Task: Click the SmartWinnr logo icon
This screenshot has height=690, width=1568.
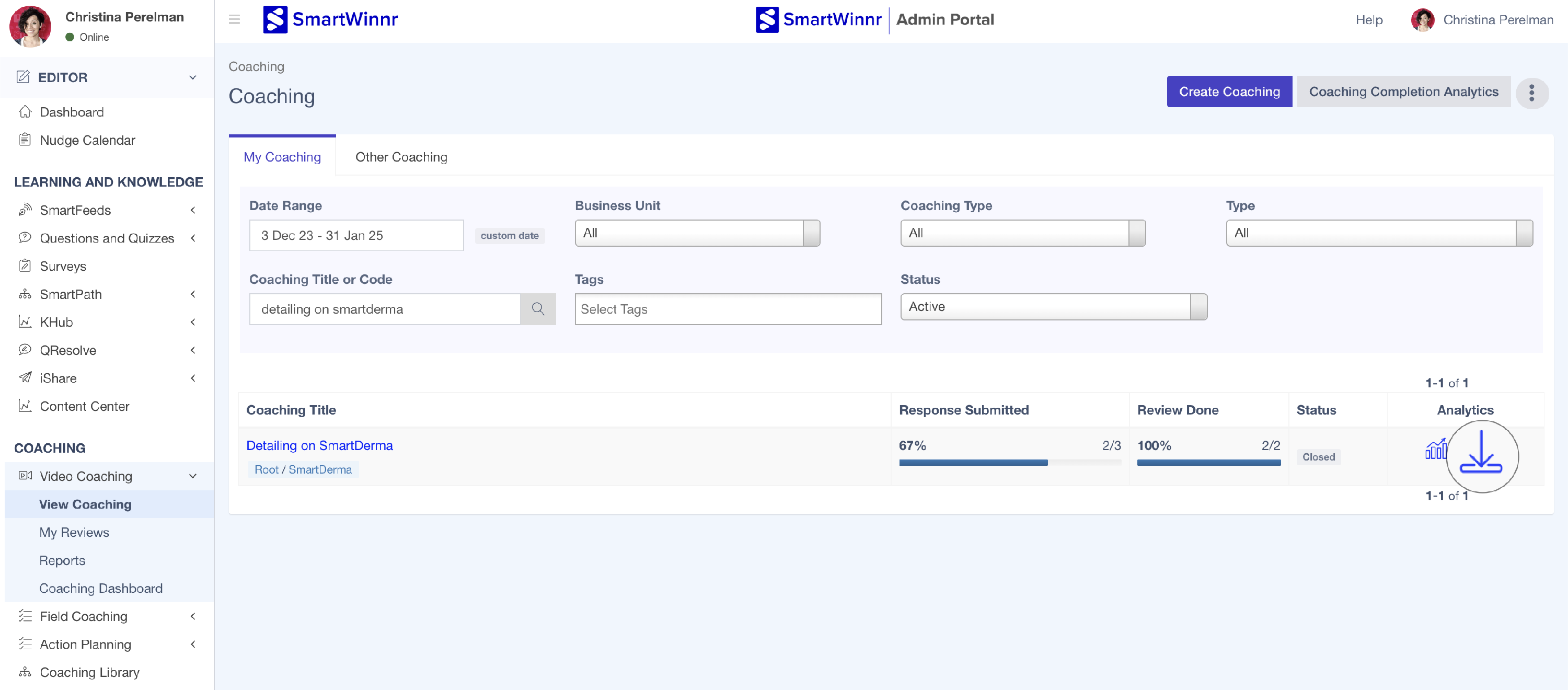Action: coord(275,19)
